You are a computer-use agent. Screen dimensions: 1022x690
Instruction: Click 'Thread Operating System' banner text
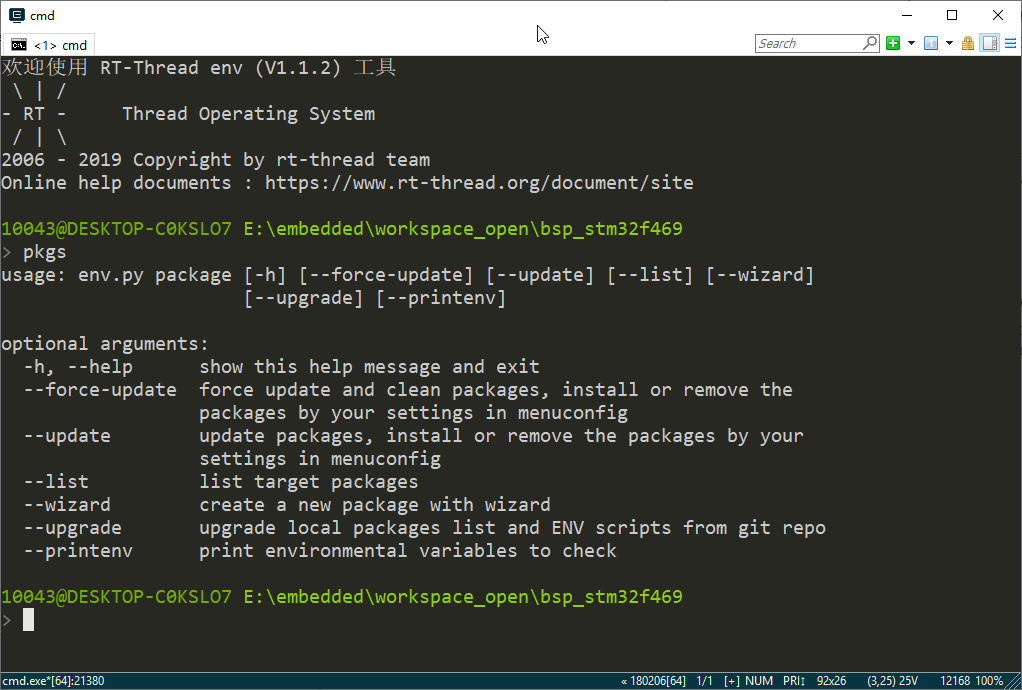click(248, 114)
